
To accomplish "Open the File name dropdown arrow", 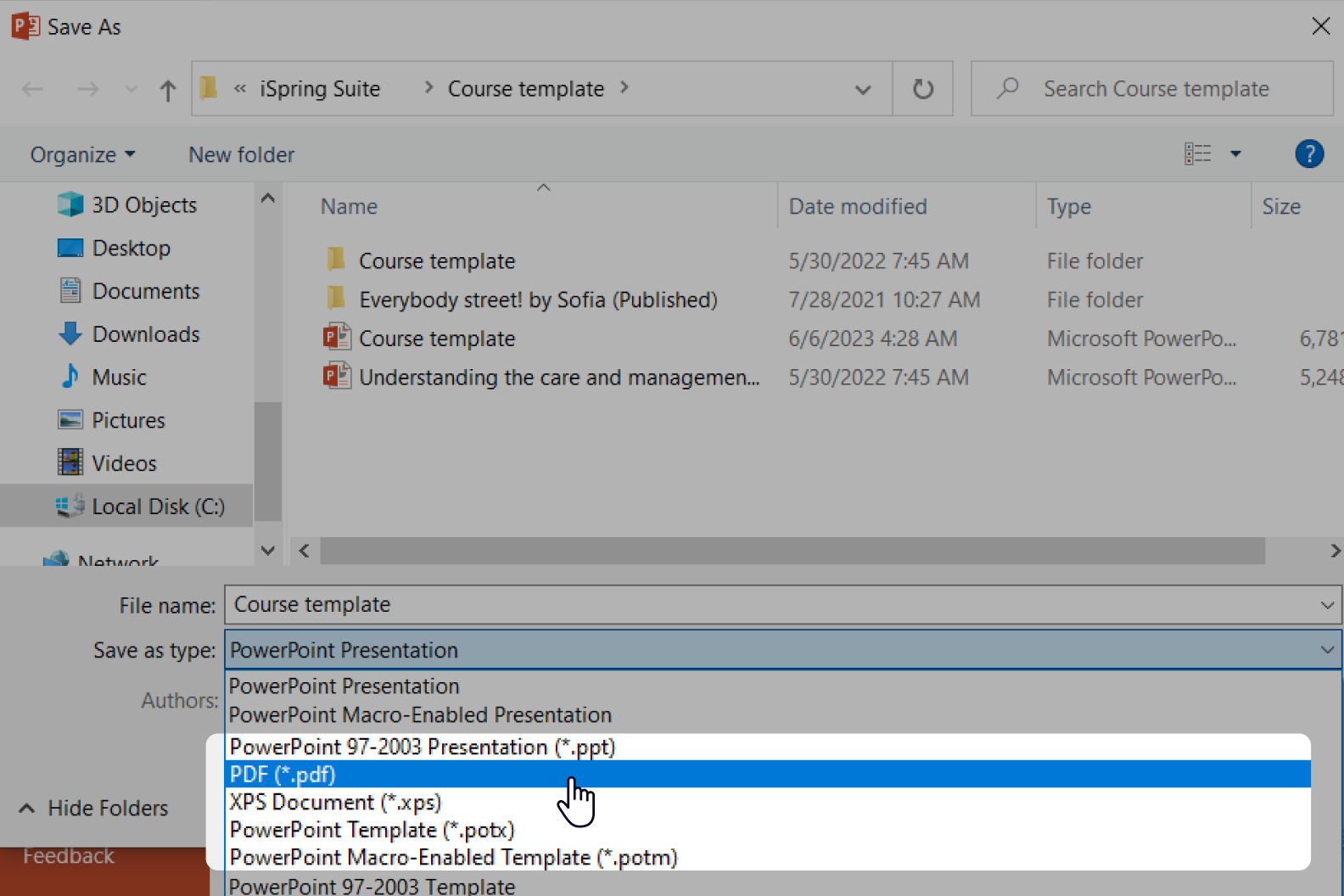I will click(1328, 605).
